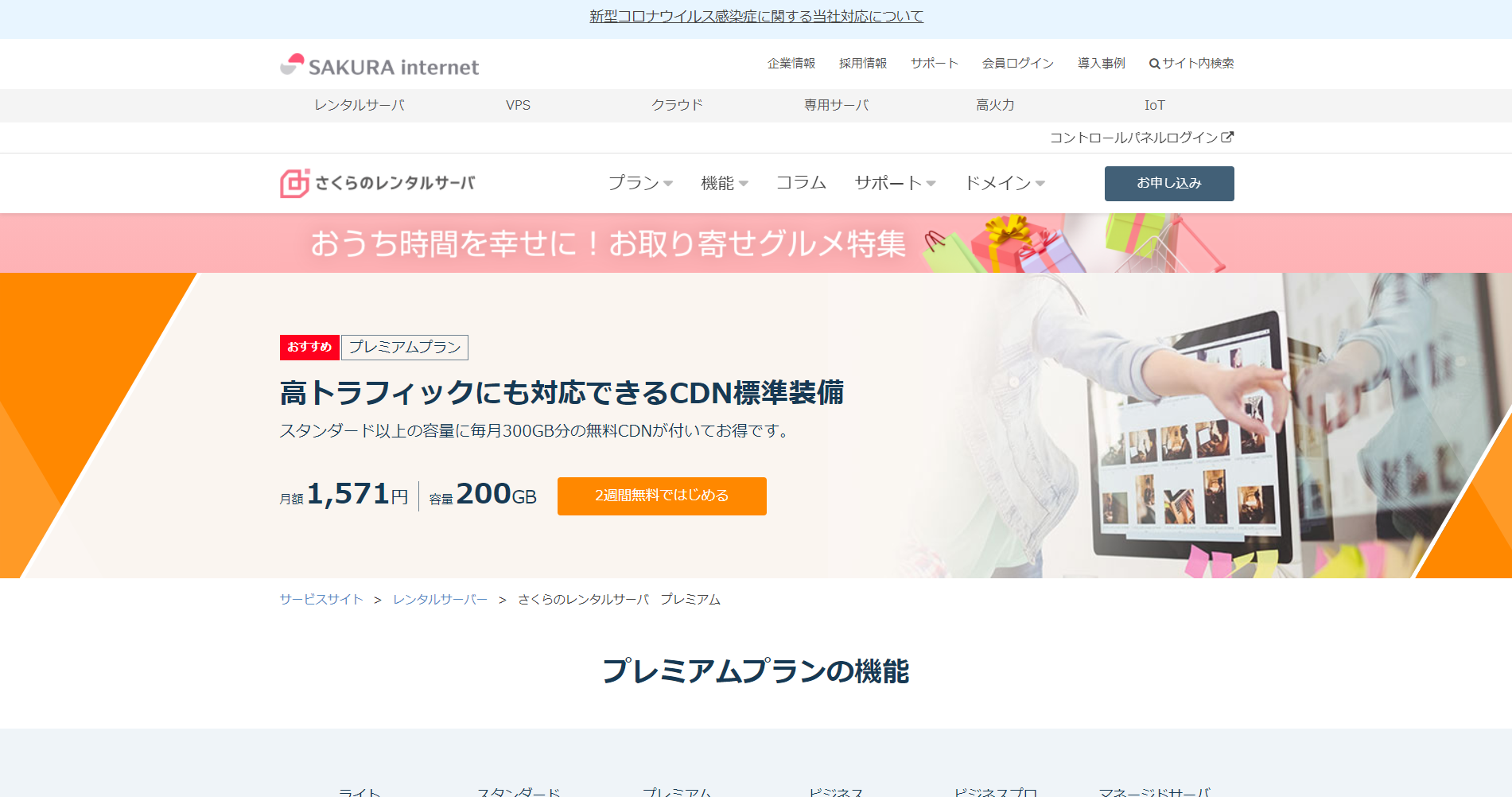Click the さくらのレンタルサーバ logo icon
This screenshot has height=797, width=1512.
click(x=294, y=183)
